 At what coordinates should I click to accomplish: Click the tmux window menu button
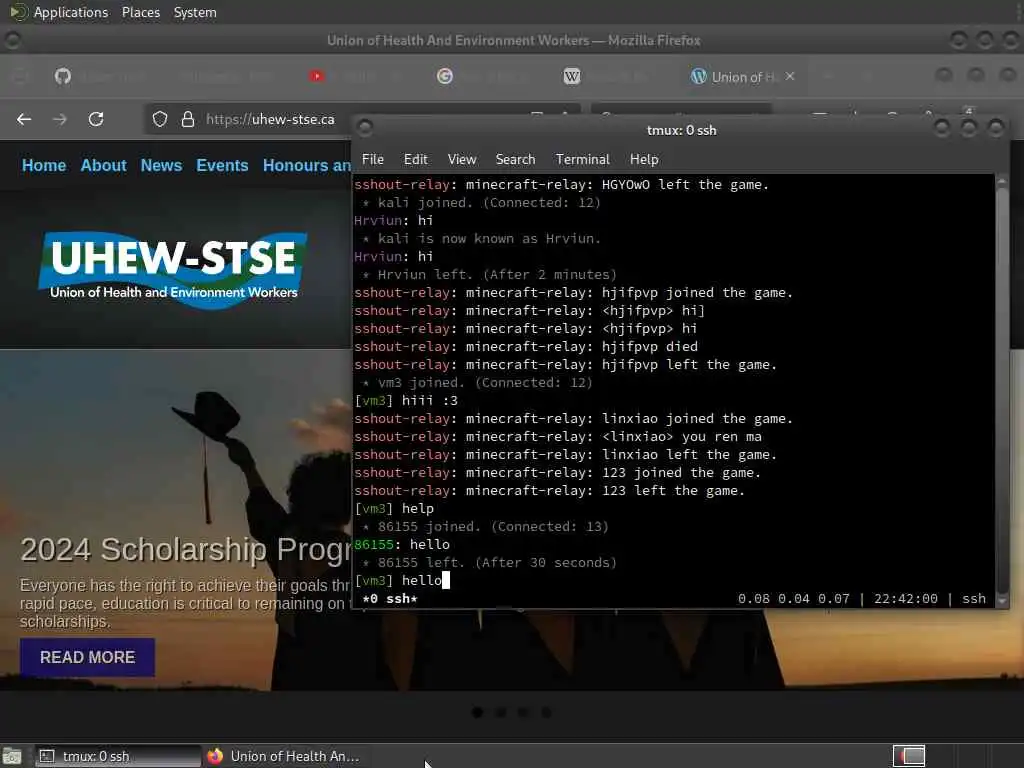(365, 127)
